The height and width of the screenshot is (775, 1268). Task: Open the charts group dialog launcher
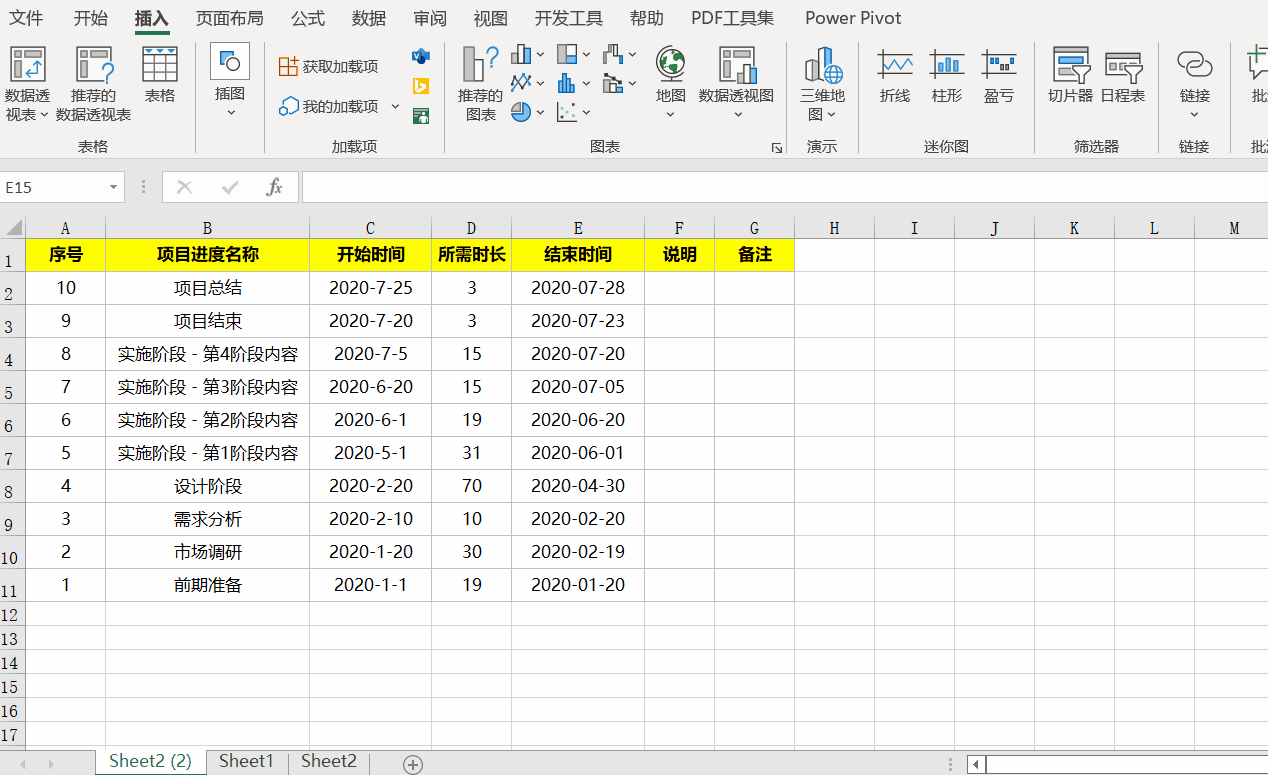(777, 148)
